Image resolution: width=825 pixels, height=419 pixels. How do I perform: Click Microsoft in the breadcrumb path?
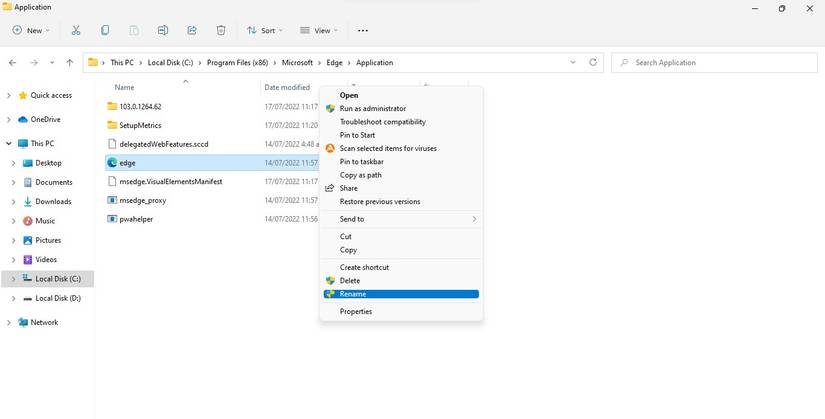(x=297, y=63)
